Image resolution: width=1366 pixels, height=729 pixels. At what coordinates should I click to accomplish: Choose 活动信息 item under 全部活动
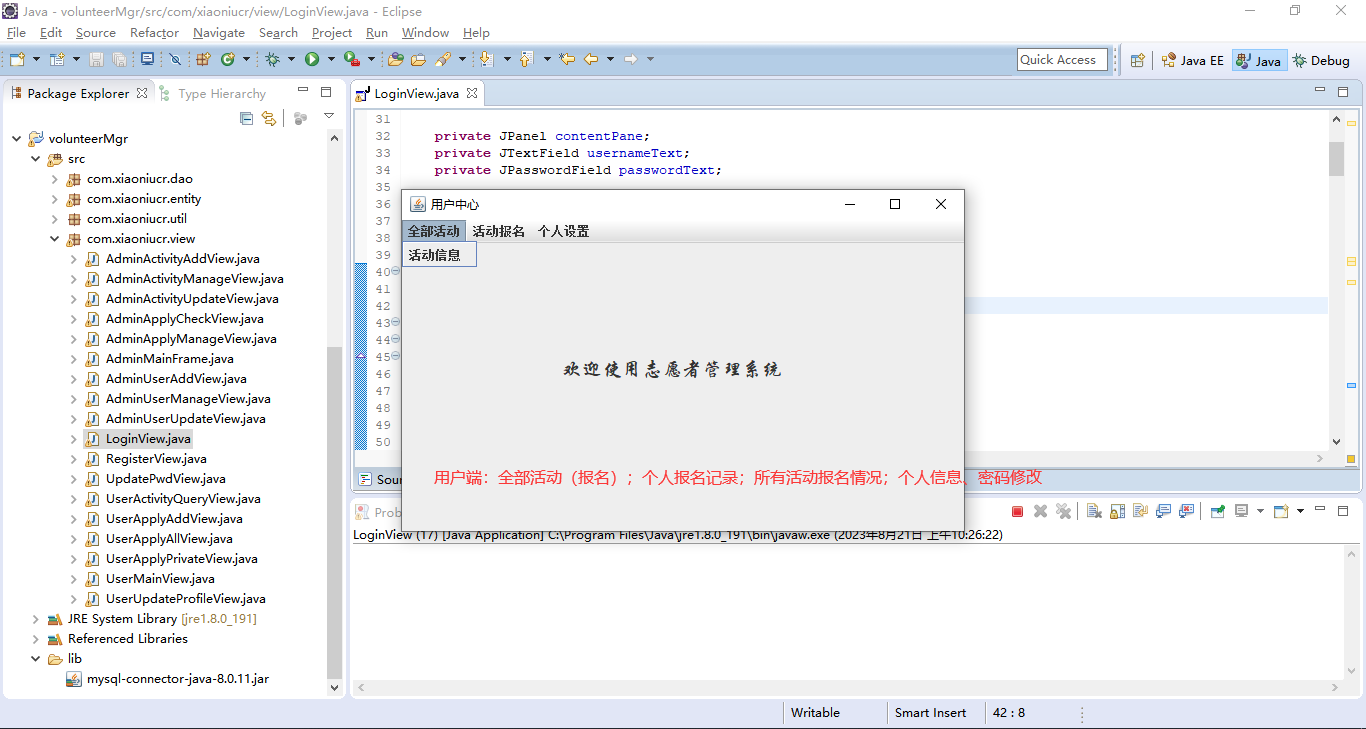click(440, 255)
